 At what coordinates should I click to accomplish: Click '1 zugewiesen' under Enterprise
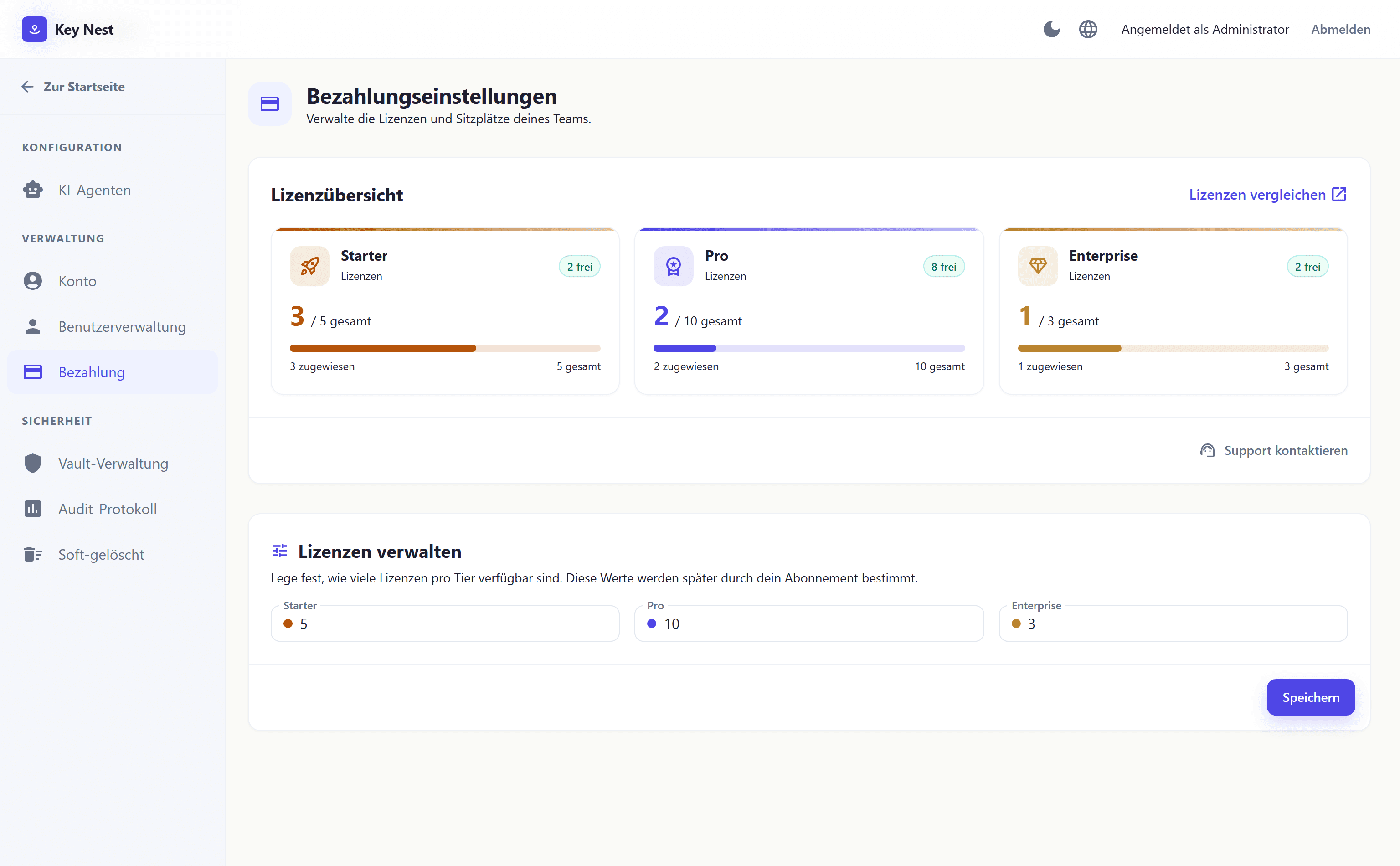click(1050, 366)
